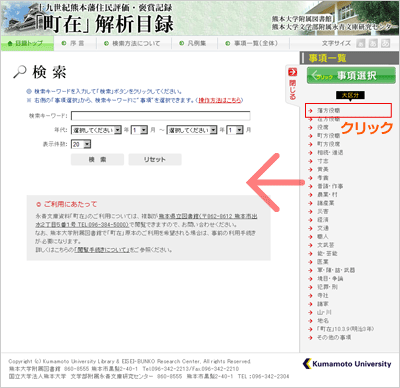Select 町方役席 in the category list
Viewport: 400px width, 388px height.
[328, 144]
